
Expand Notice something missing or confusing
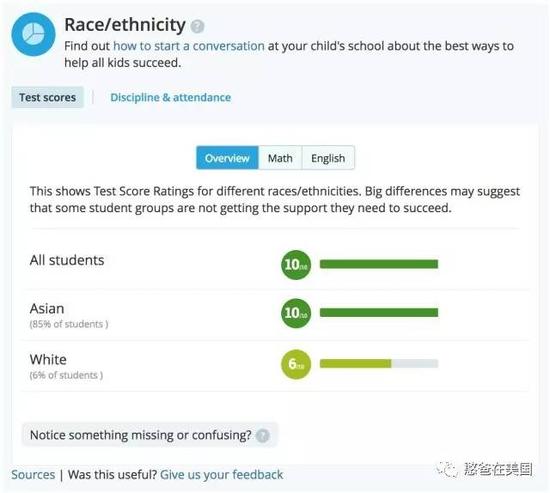150,435
